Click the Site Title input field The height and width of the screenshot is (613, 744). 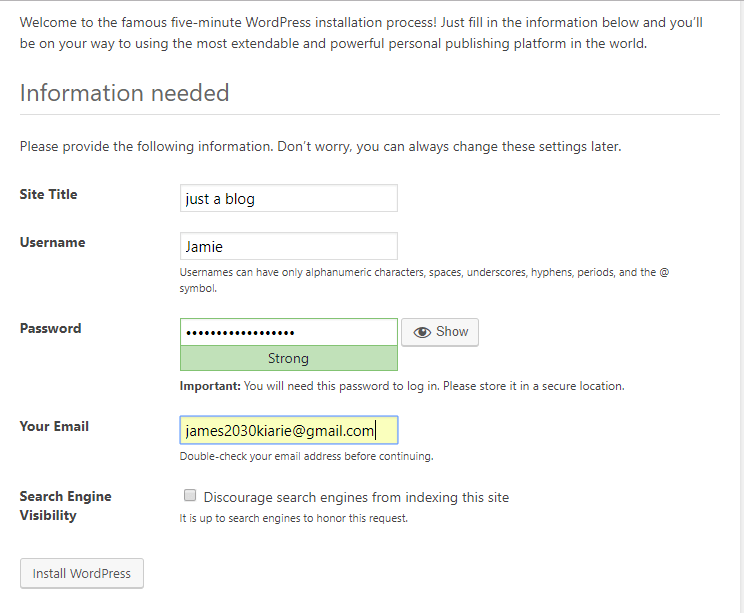[x=288, y=198]
